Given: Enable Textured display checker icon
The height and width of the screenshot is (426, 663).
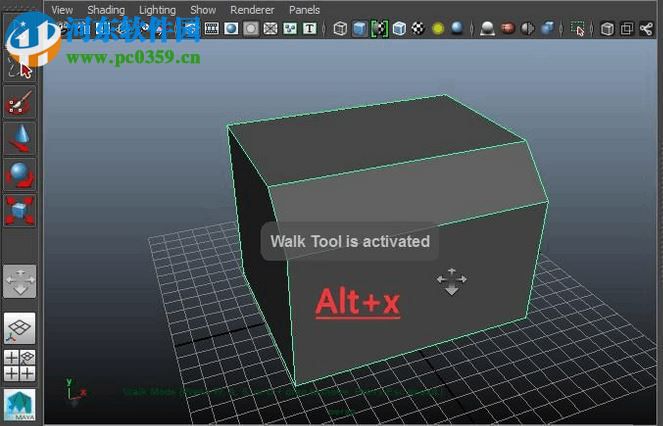Looking at the screenshot, I should pos(418,28).
